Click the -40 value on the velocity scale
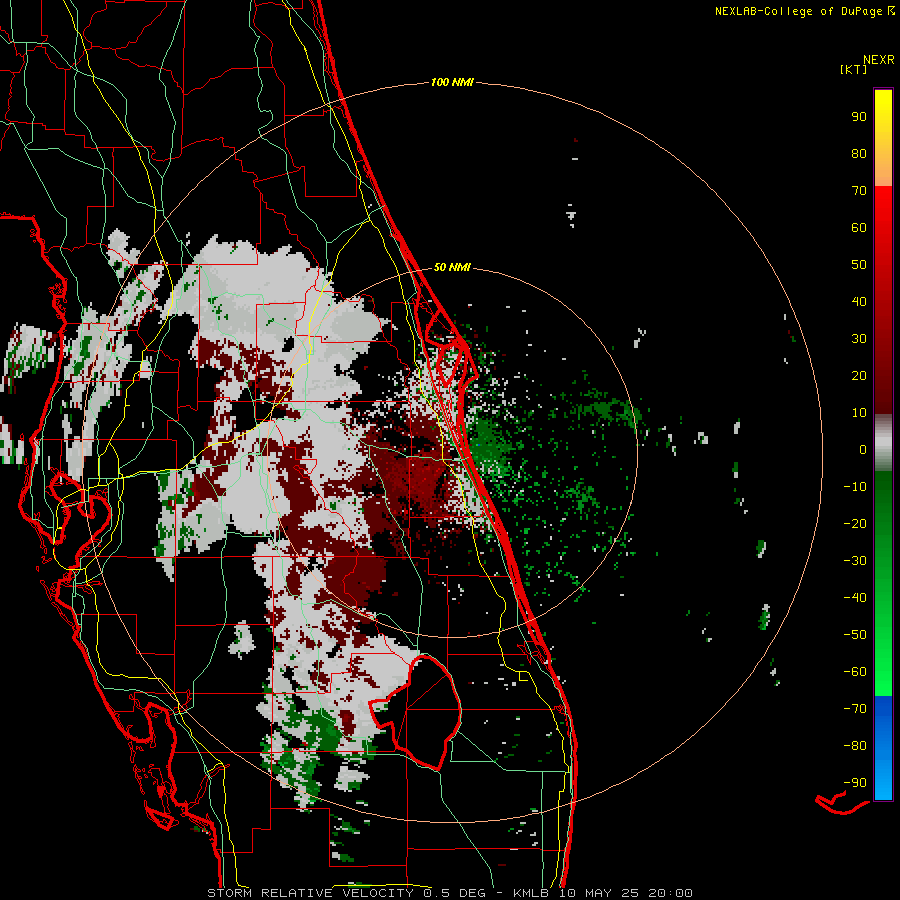 pyautogui.click(x=855, y=598)
